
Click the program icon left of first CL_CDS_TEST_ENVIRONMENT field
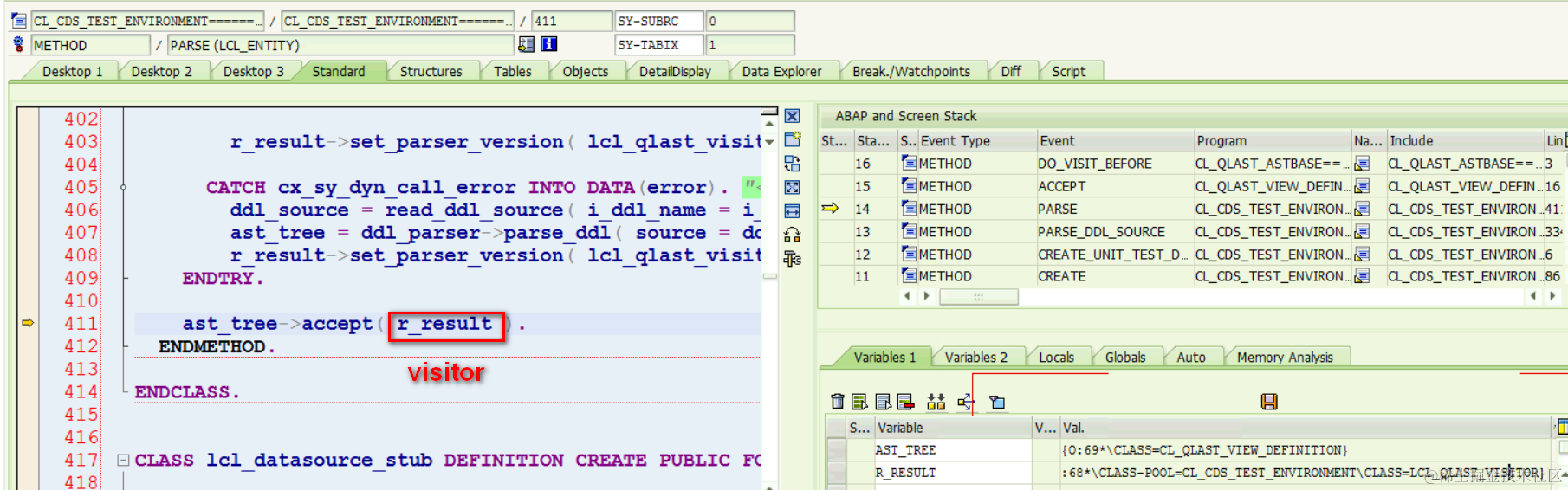coord(18,20)
